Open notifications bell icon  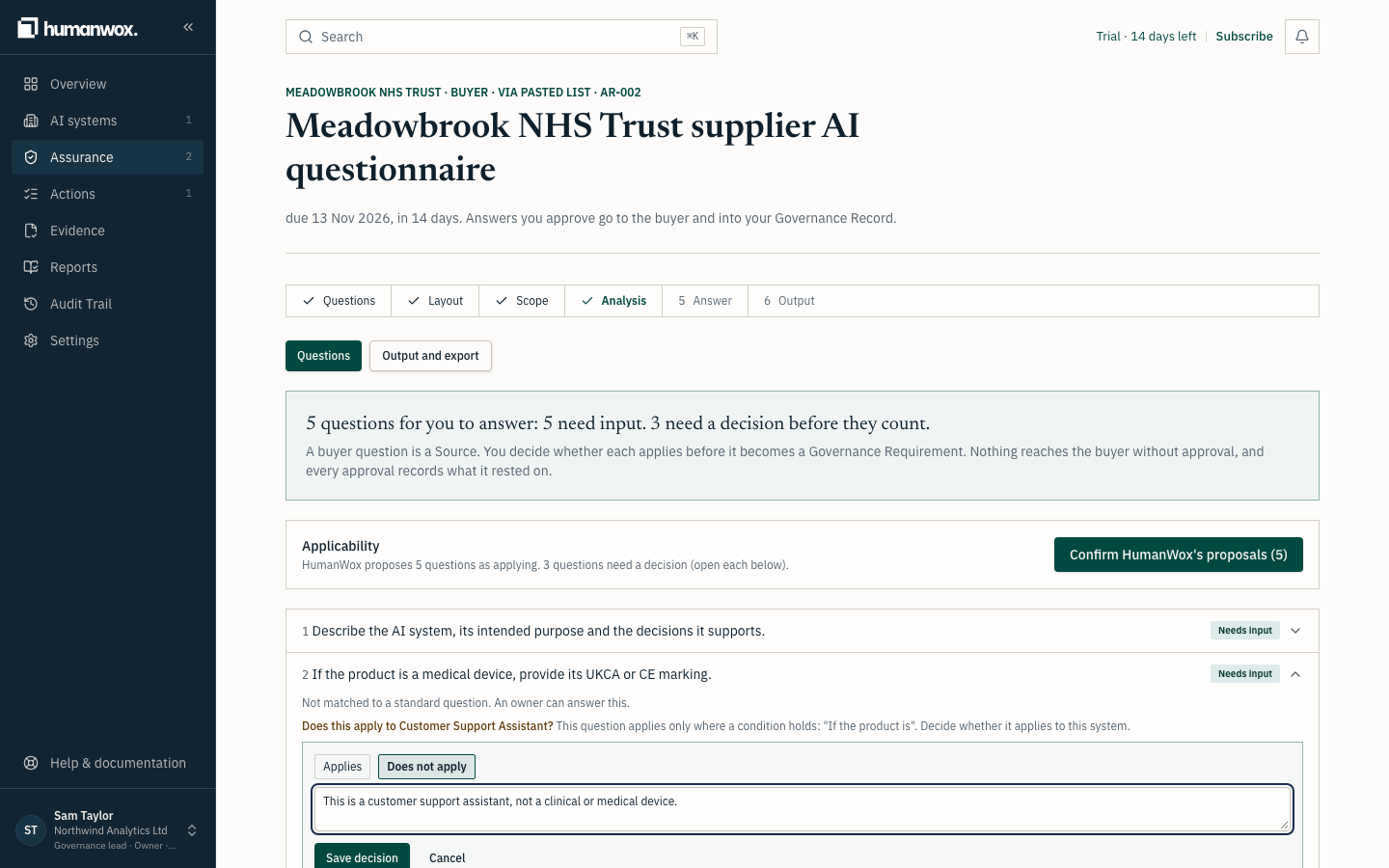[1301, 37]
